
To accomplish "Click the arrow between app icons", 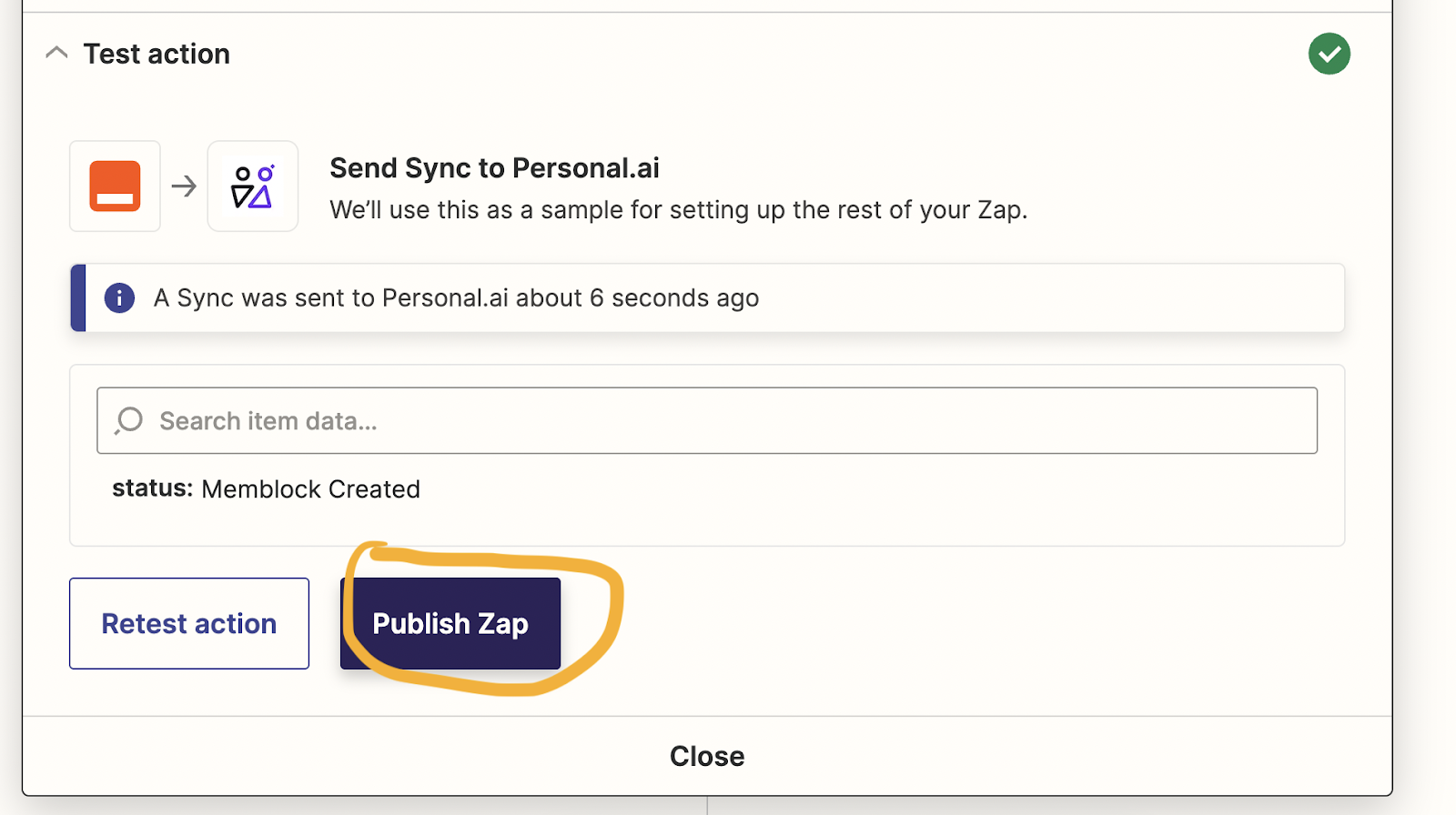I will pos(184,186).
